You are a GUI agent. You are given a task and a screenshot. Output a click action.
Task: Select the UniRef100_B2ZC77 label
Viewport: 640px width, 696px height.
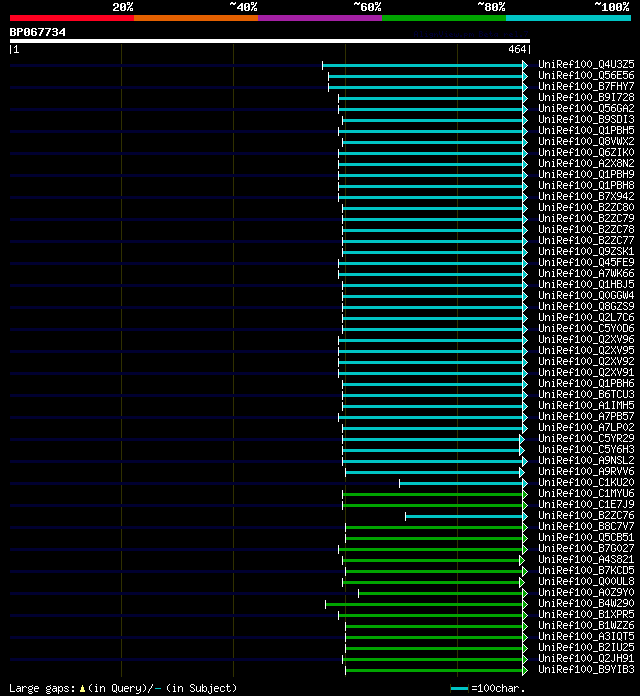(586, 240)
